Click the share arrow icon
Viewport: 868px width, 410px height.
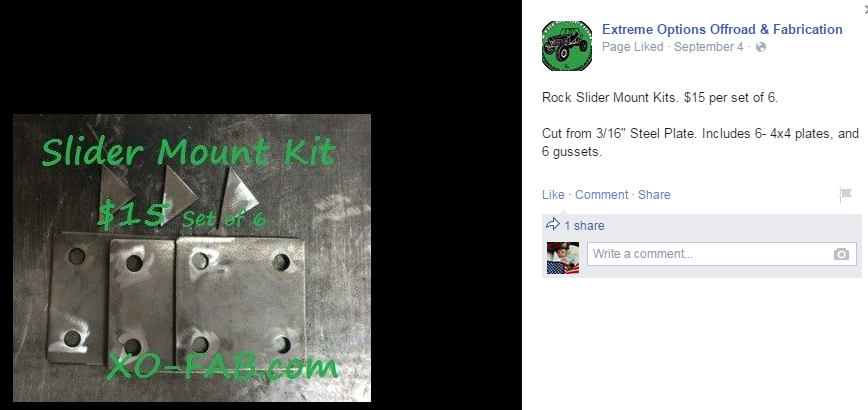[x=552, y=224]
